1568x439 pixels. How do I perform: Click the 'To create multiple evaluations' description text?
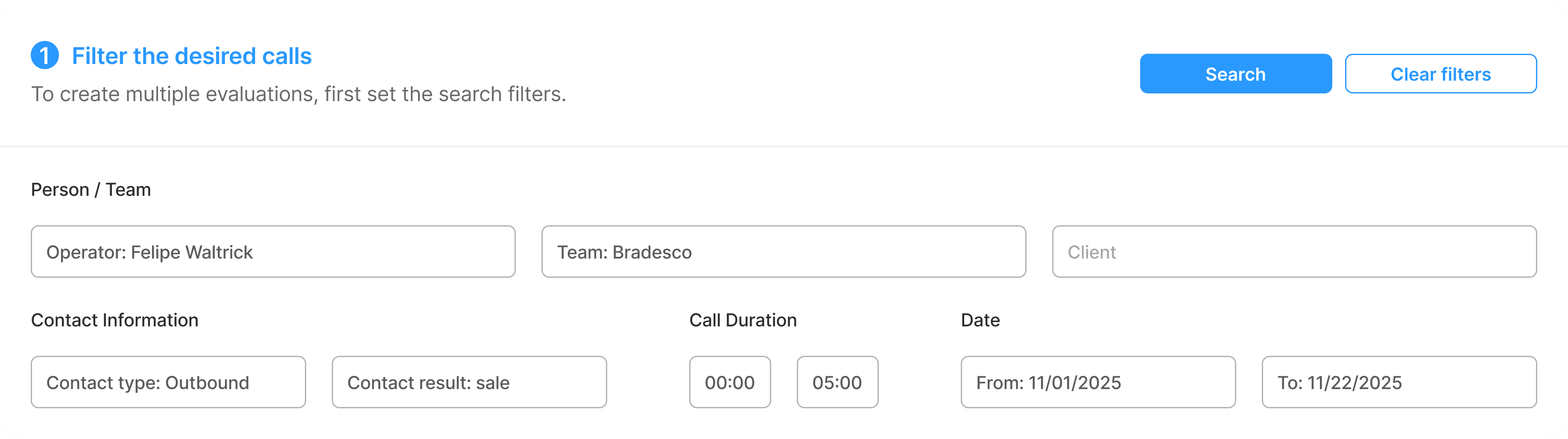[298, 94]
